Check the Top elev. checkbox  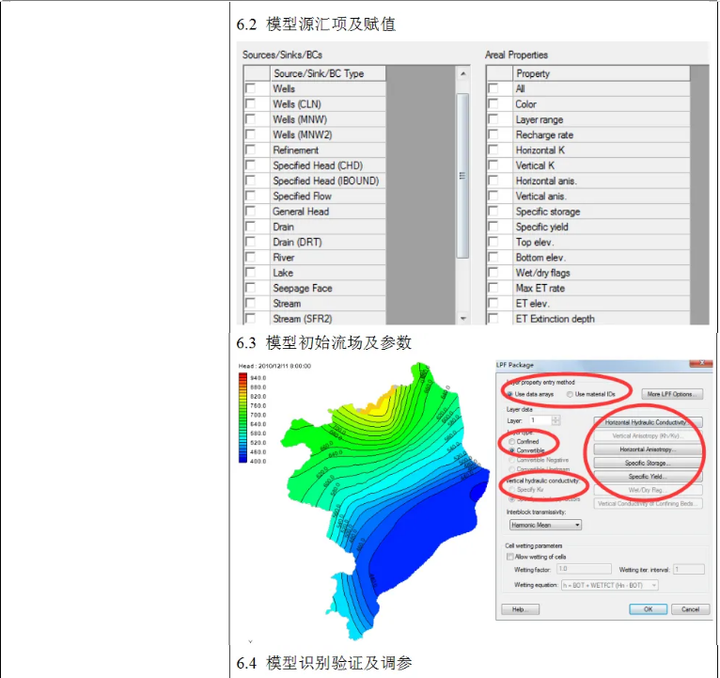click(493, 241)
